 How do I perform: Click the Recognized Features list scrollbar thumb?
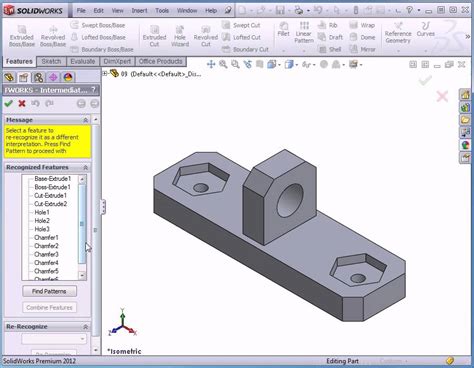point(82,224)
